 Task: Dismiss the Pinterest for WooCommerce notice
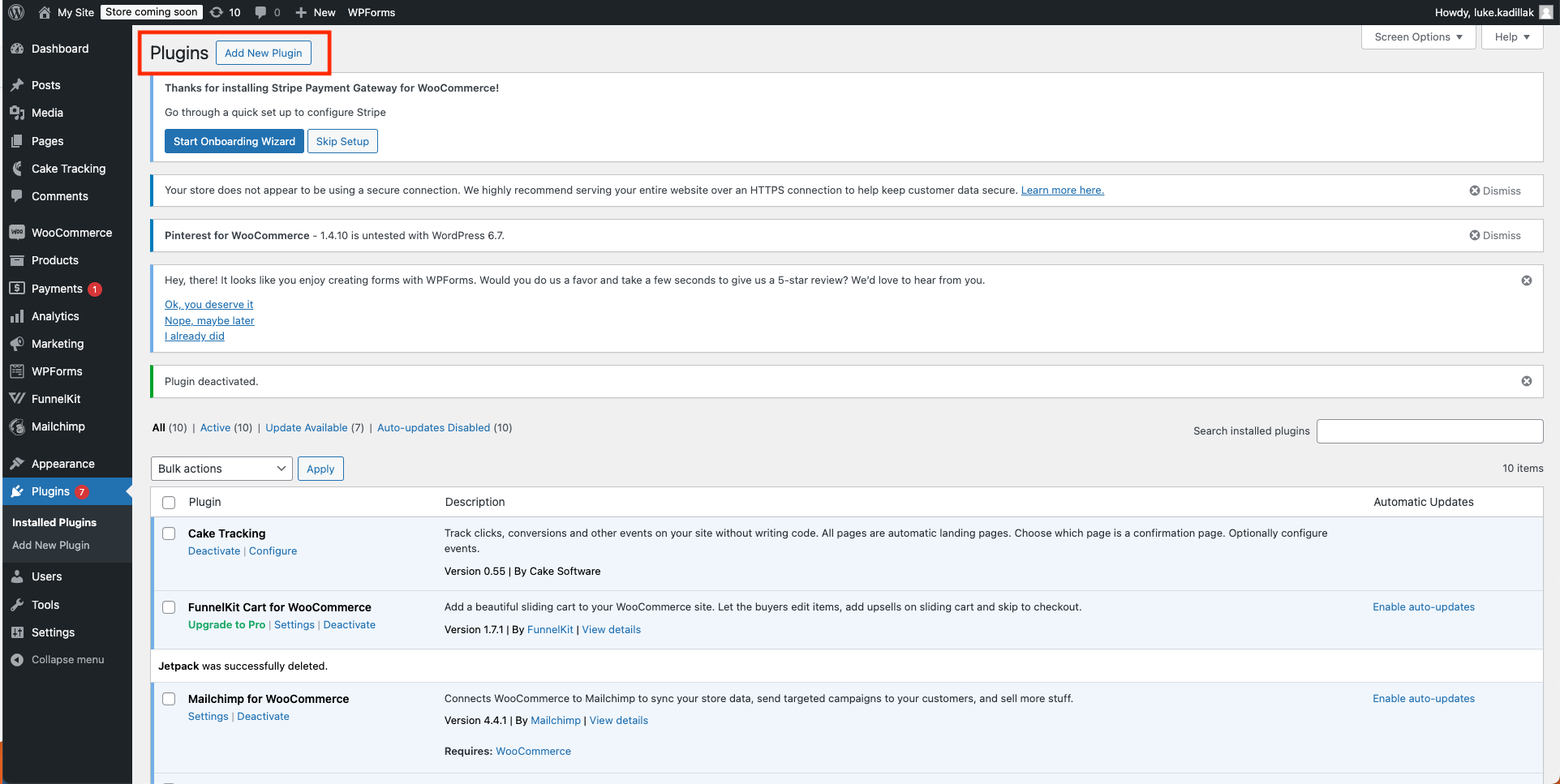click(x=1495, y=235)
